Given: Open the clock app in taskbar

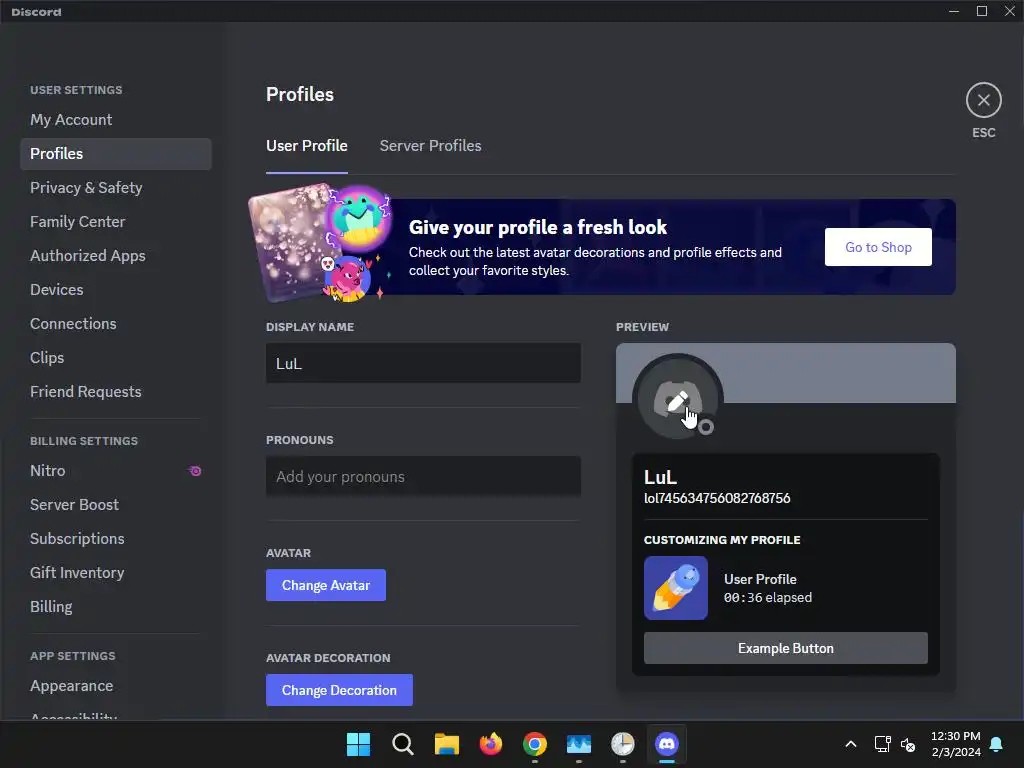Looking at the screenshot, I should (x=622, y=744).
